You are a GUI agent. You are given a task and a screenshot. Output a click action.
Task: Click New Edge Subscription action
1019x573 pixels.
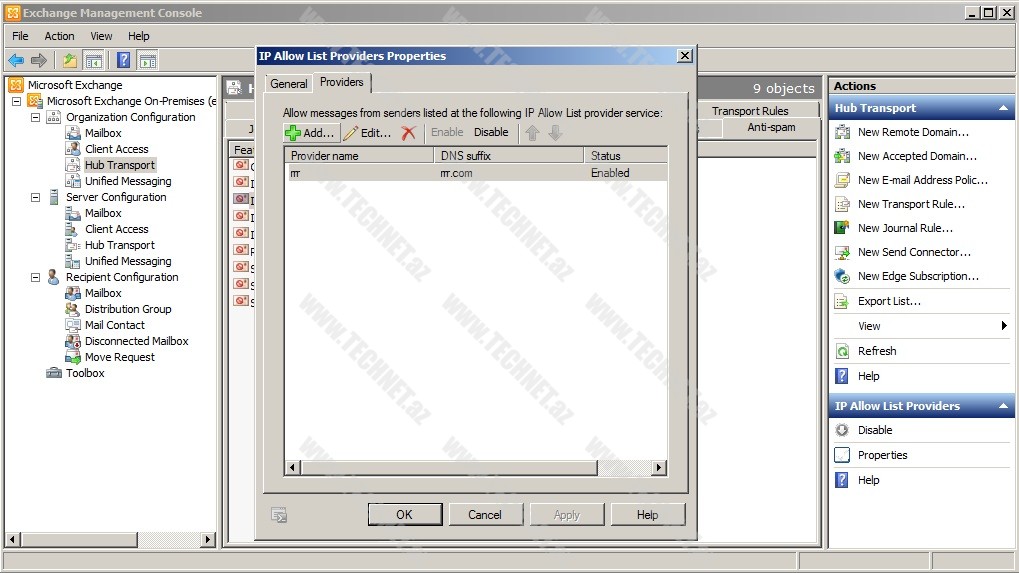(x=918, y=276)
